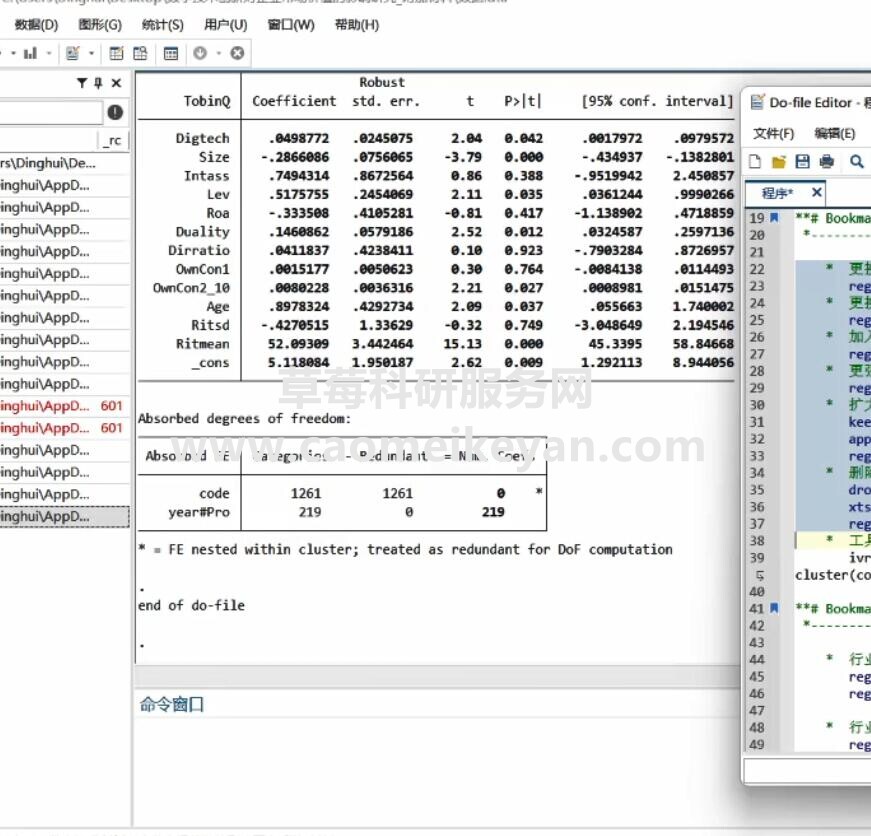The width and height of the screenshot is (871, 836).
Task: Click line number 38 in Do-file Editor
Action: coord(757,541)
